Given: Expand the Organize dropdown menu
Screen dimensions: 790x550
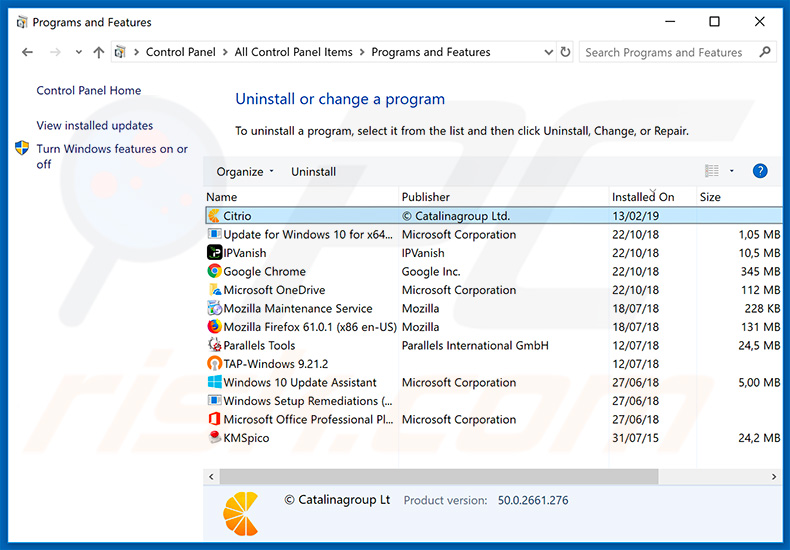Looking at the screenshot, I should (245, 172).
